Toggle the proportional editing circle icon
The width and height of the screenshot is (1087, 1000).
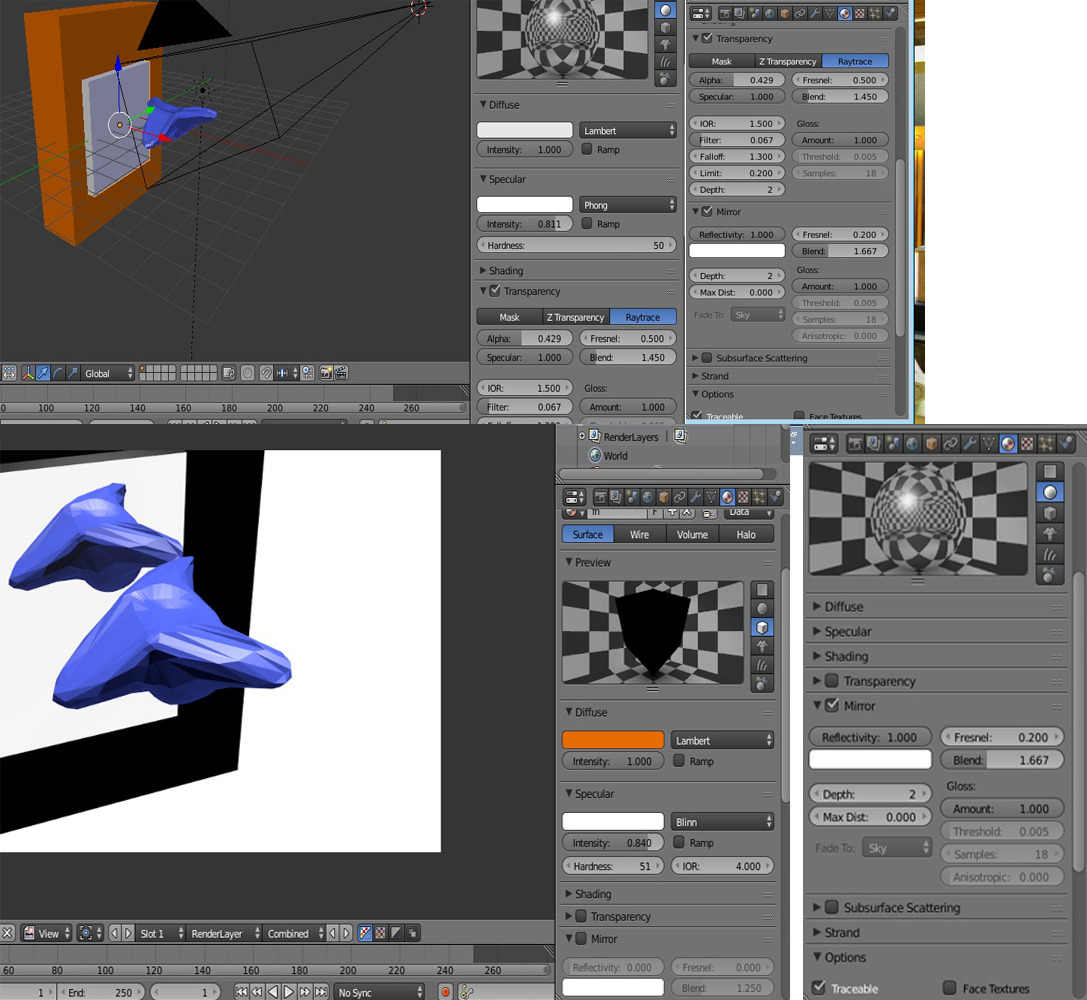point(247,373)
